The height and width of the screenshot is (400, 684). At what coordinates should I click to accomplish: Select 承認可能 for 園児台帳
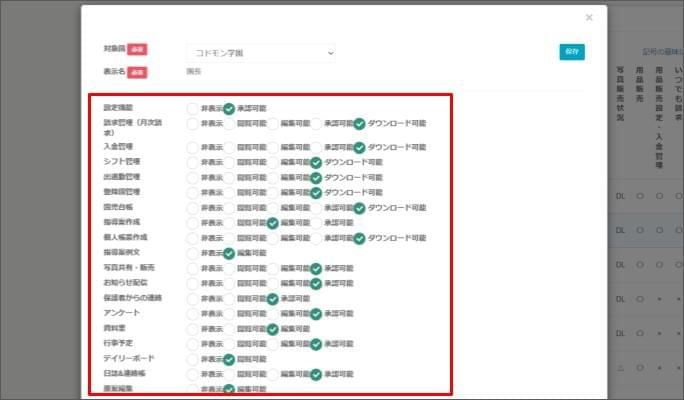pyautogui.click(x=317, y=208)
